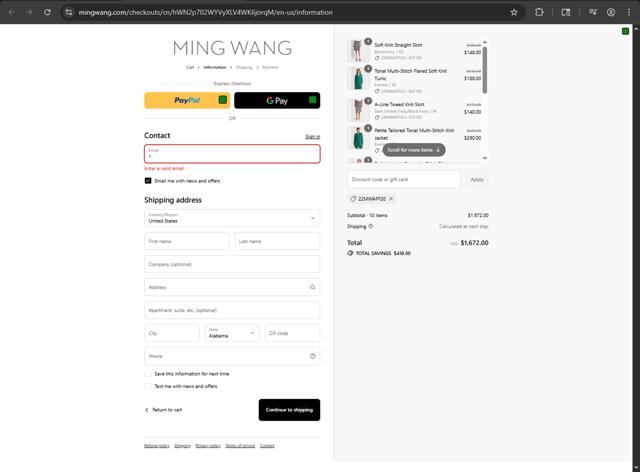Open the State dropdown showing Alabama
Image resolution: width=640 pixels, height=472 pixels.
point(232,333)
